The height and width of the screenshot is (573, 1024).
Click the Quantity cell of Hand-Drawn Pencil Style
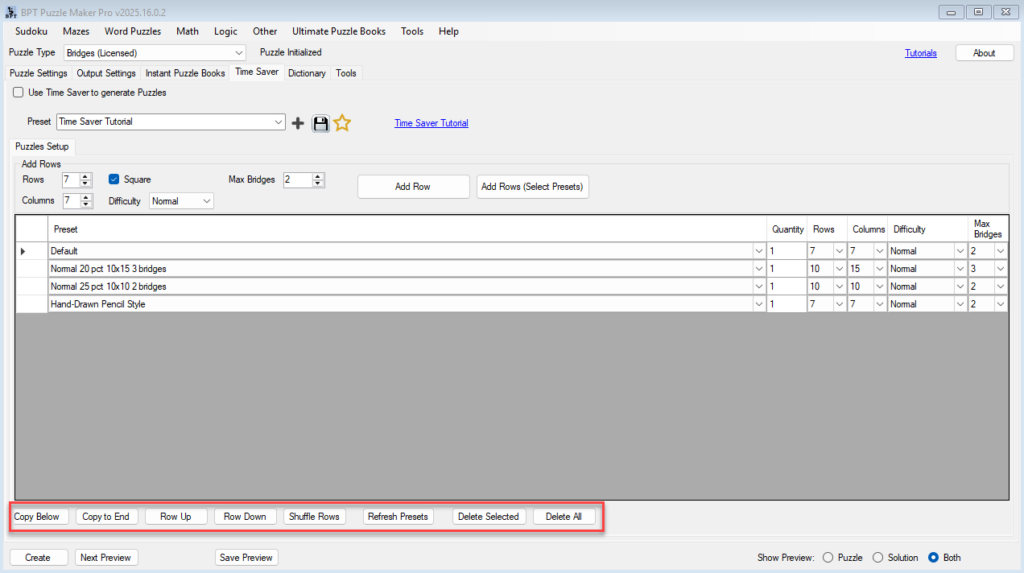coord(786,304)
